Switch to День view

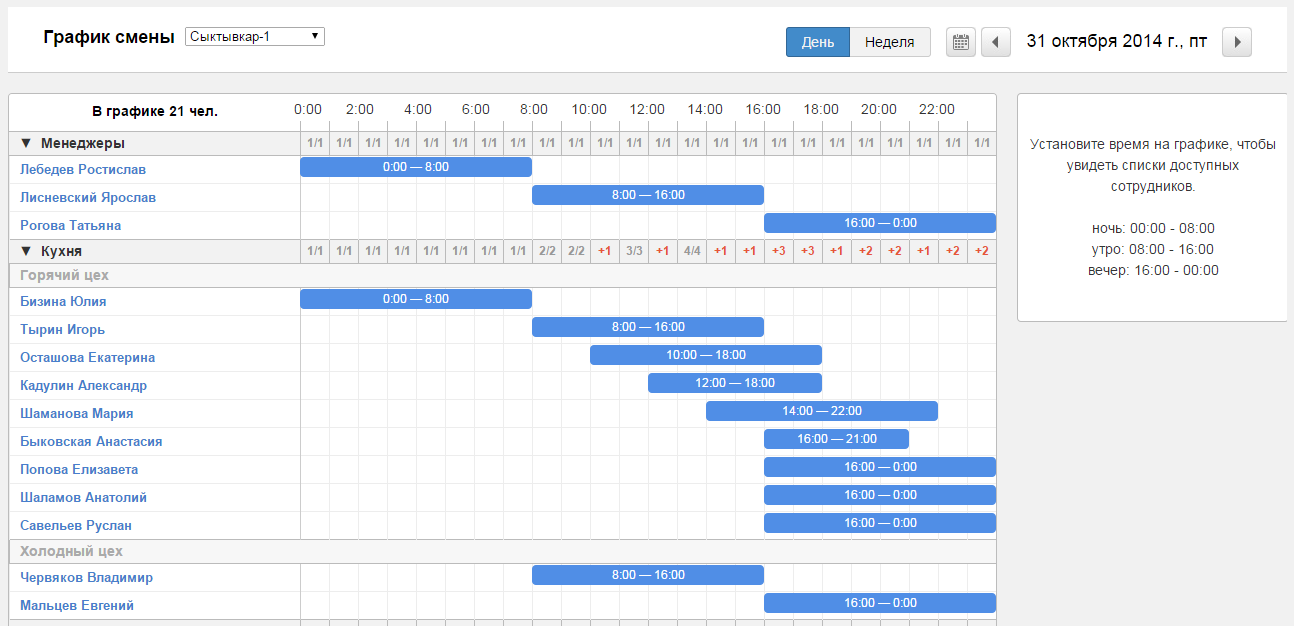(x=818, y=42)
